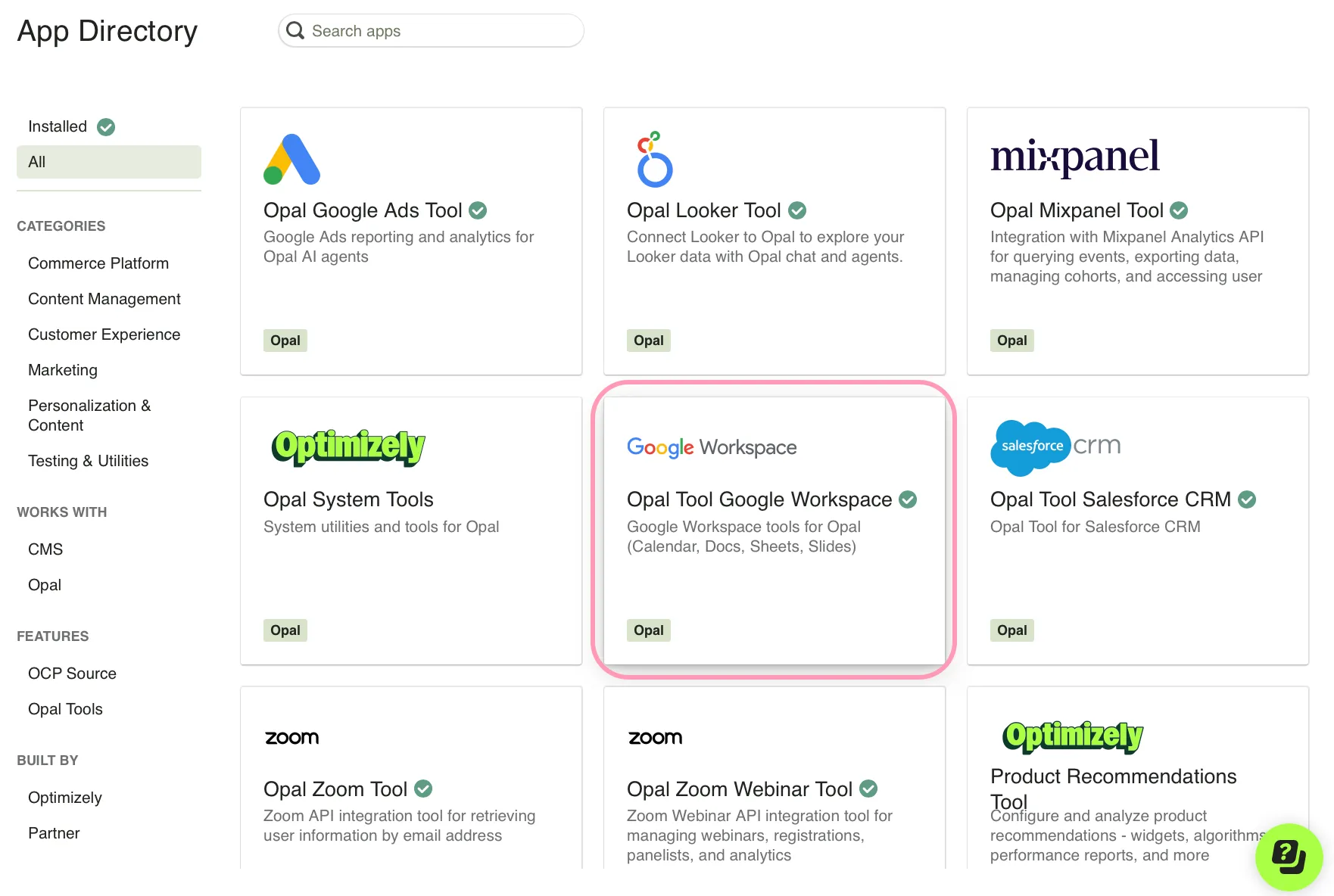1334x896 pixels.
Task: Click the Google Ads logo icon
Action: point(292,160)
